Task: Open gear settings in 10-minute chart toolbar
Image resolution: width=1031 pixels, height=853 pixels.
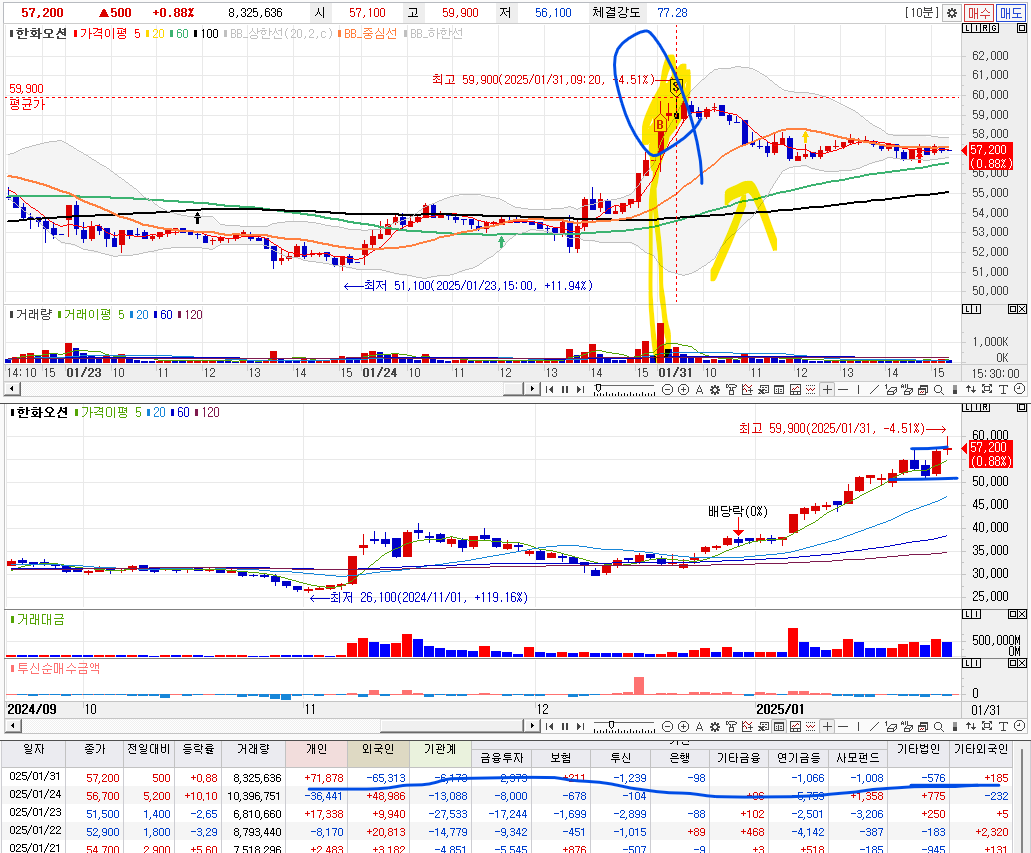Action: 715,389
